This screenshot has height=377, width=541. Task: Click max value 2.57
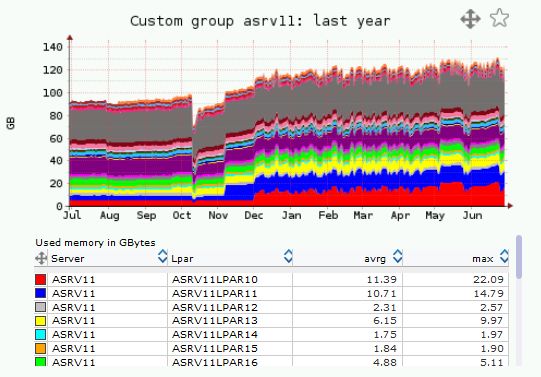point(492,307)
